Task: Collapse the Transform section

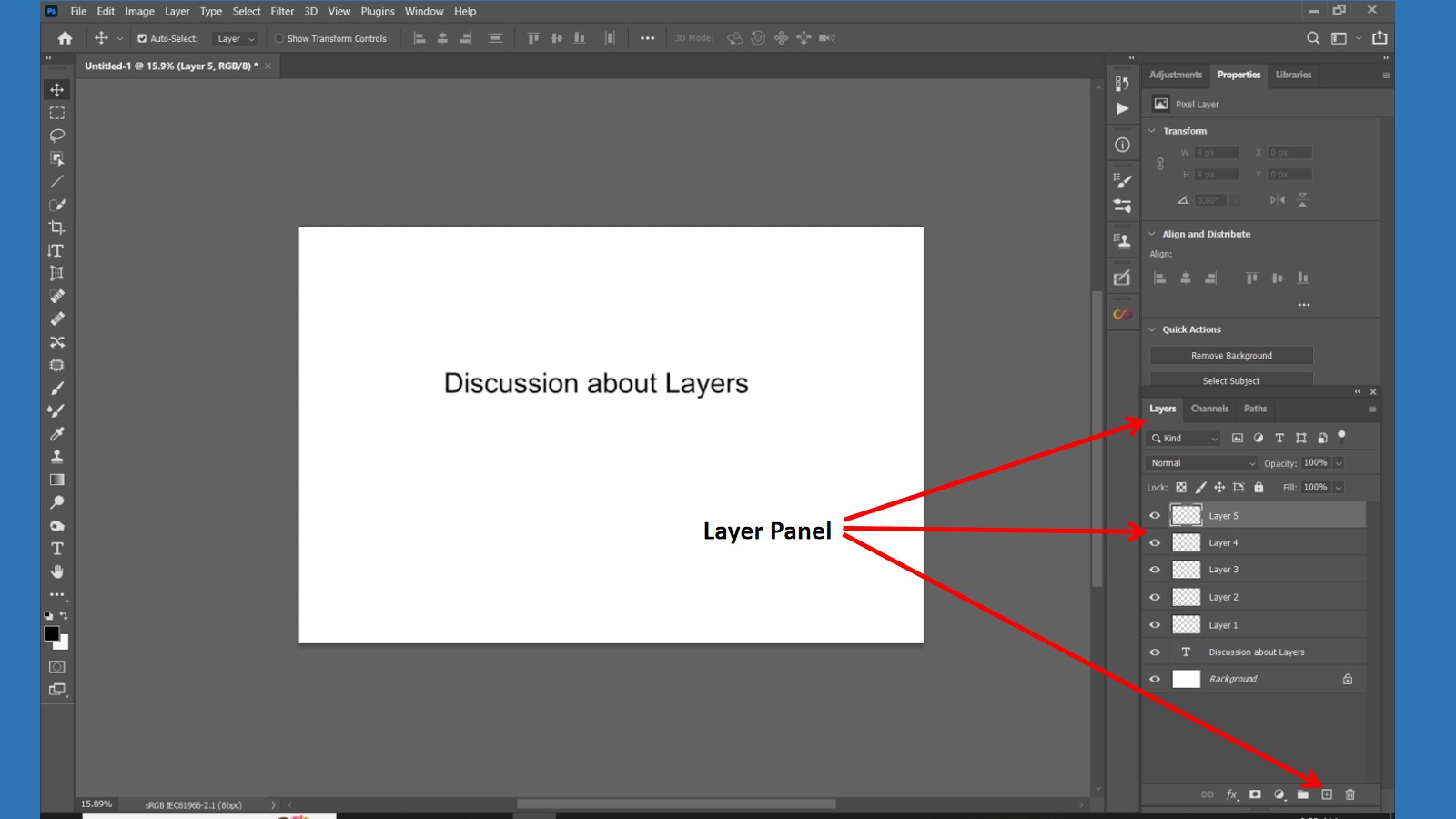Action: click(x=1151, y=131)
